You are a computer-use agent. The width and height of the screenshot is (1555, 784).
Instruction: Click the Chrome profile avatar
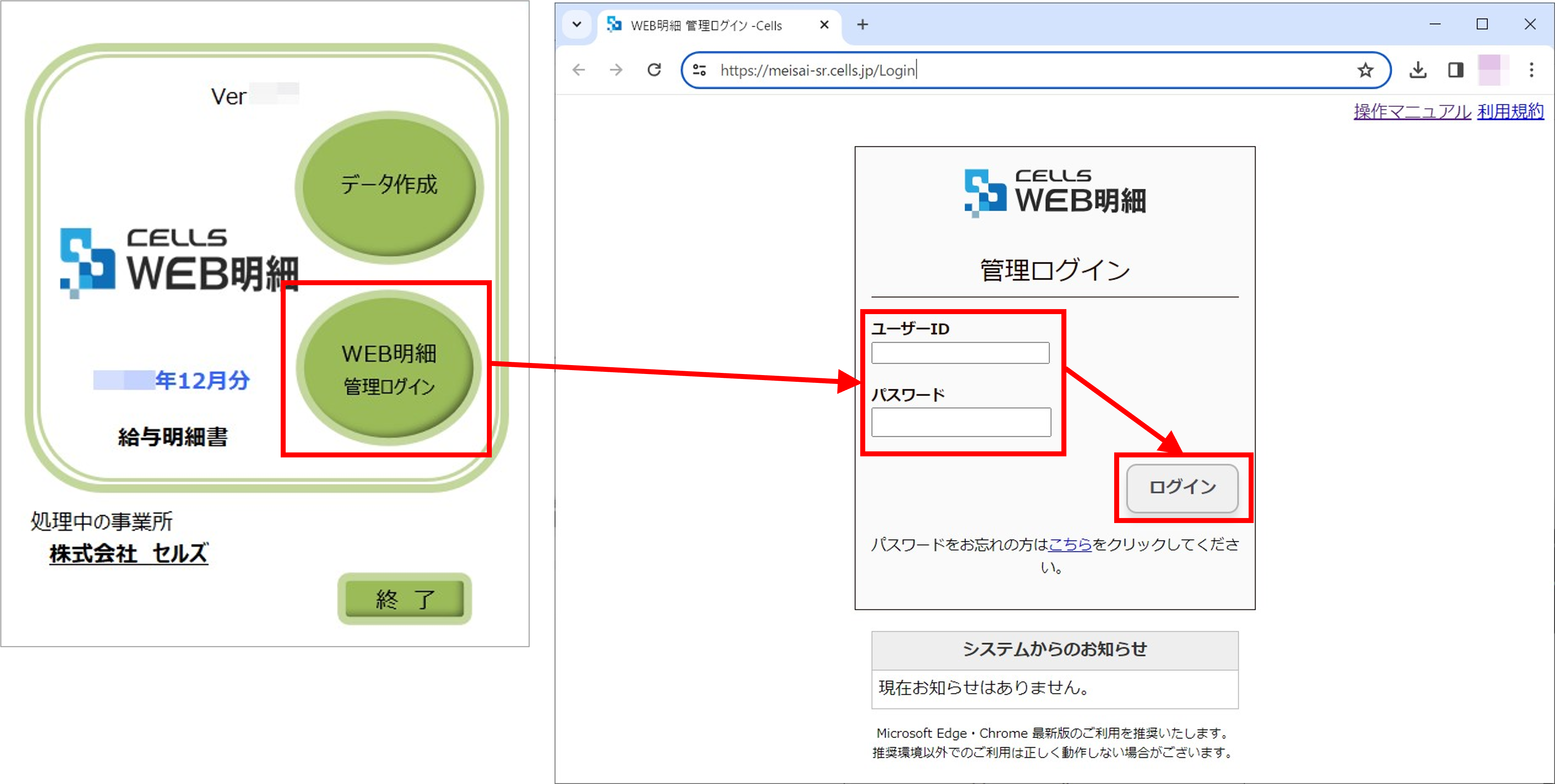[x=1493, y=70]
